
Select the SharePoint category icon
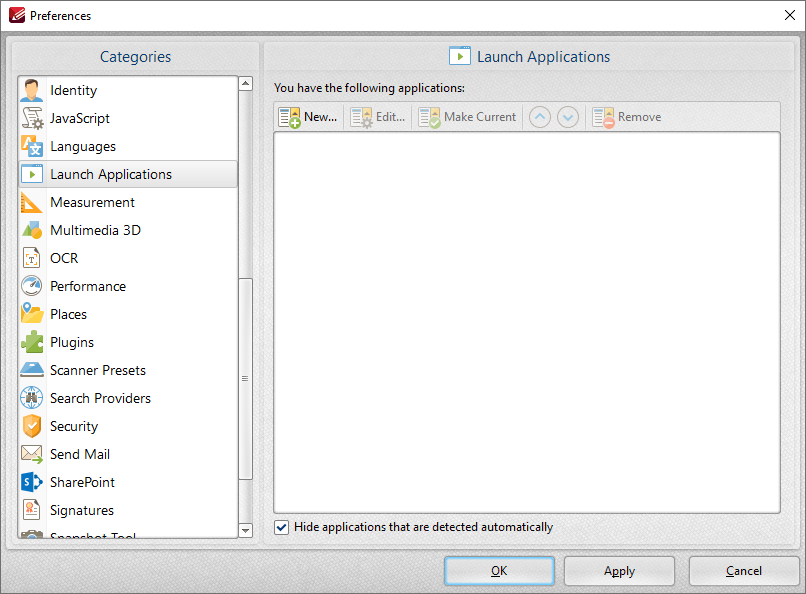click(30, 482)
